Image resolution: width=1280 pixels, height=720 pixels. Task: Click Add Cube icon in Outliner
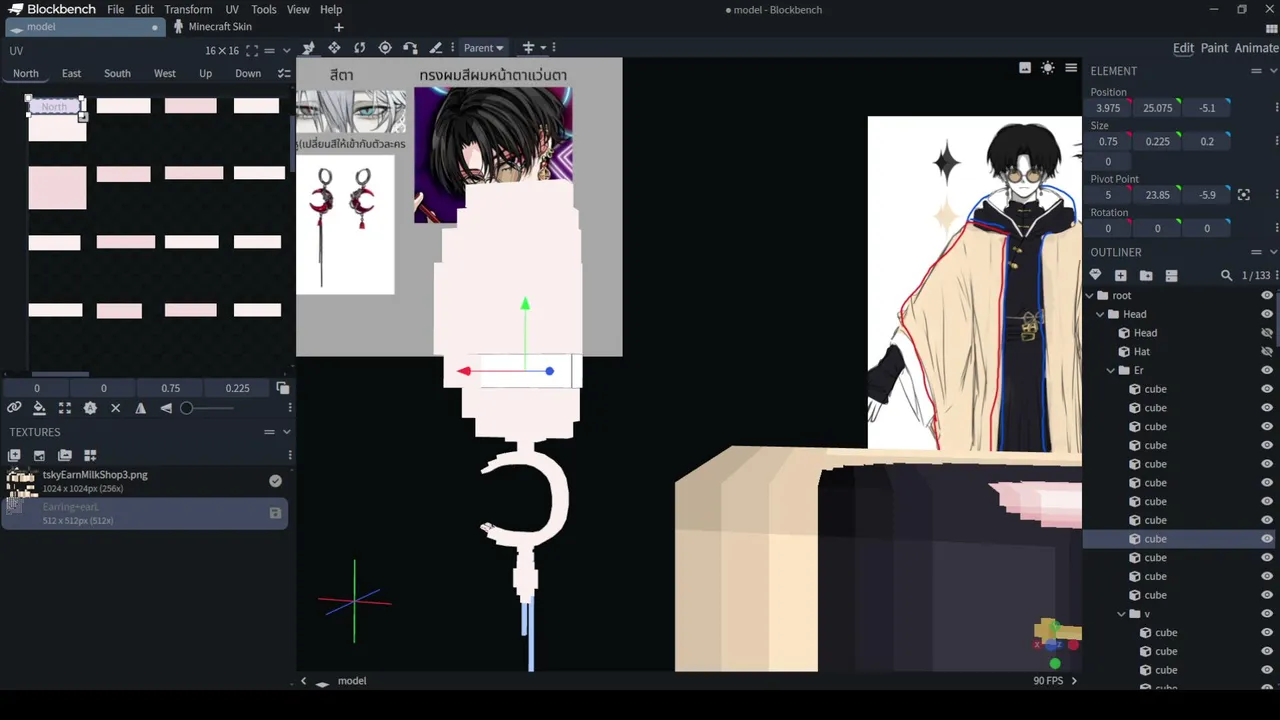(1120, 275)
